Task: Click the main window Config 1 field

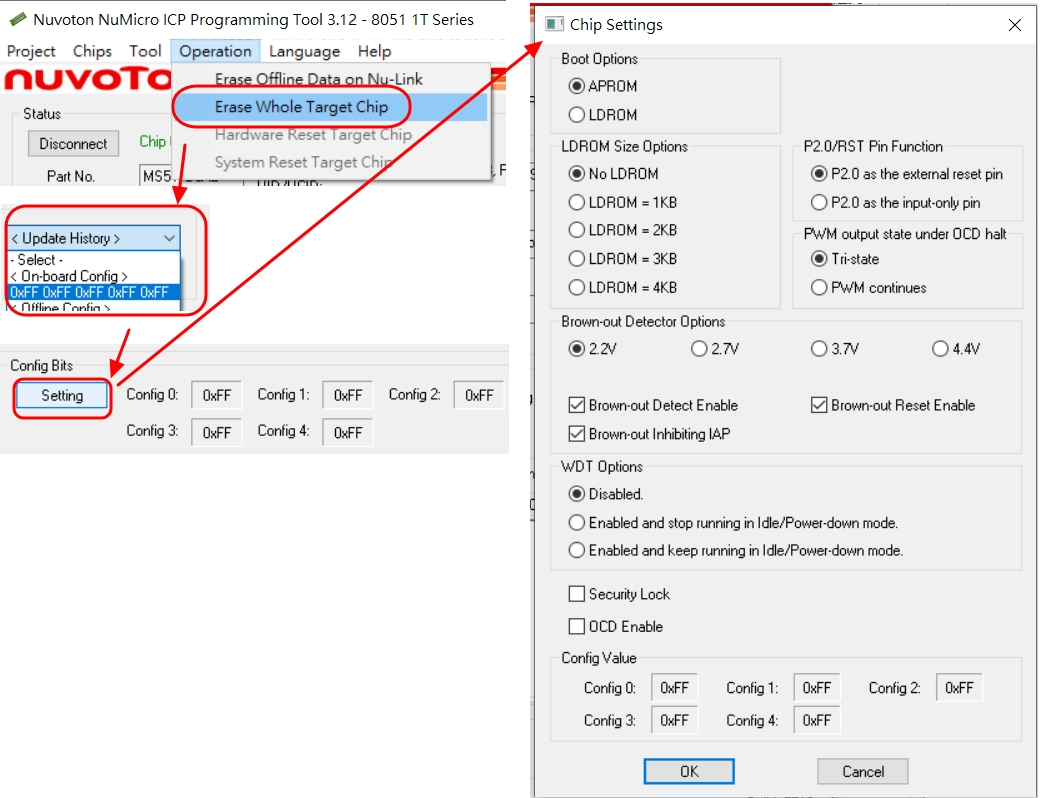Action: tap(348, 395)
